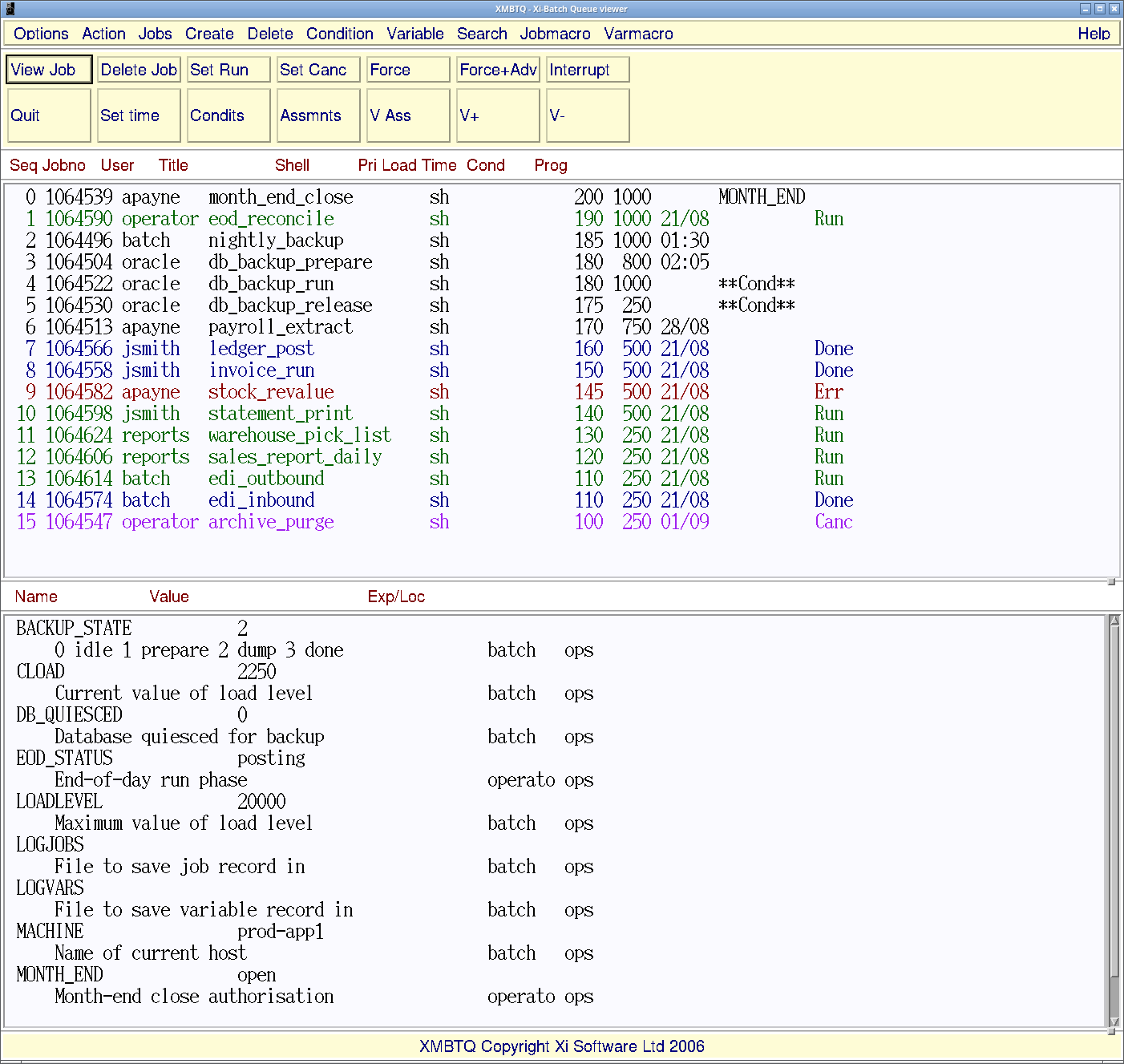Select the ledger_post job

(561, 349)
